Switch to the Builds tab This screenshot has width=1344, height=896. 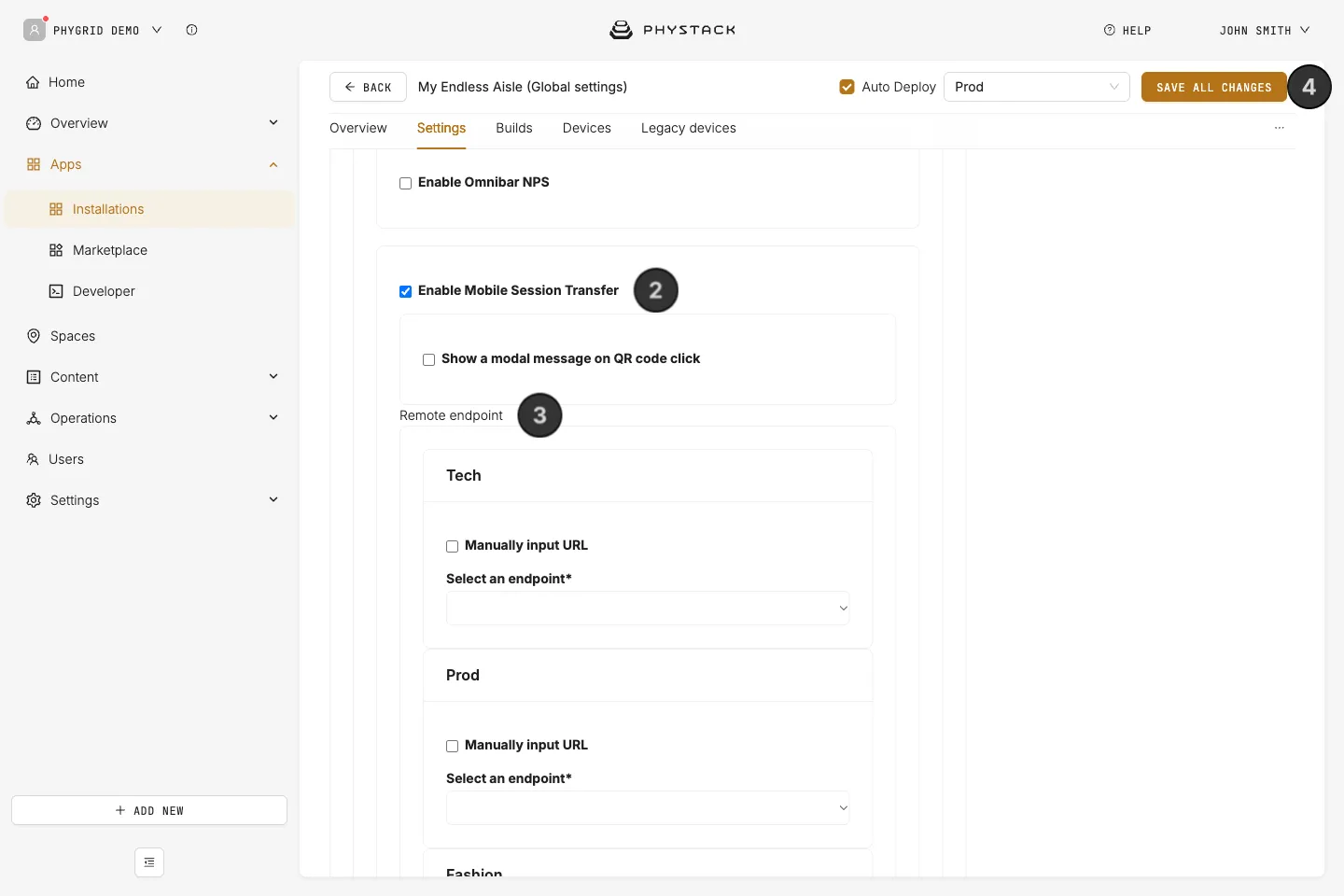514,128
